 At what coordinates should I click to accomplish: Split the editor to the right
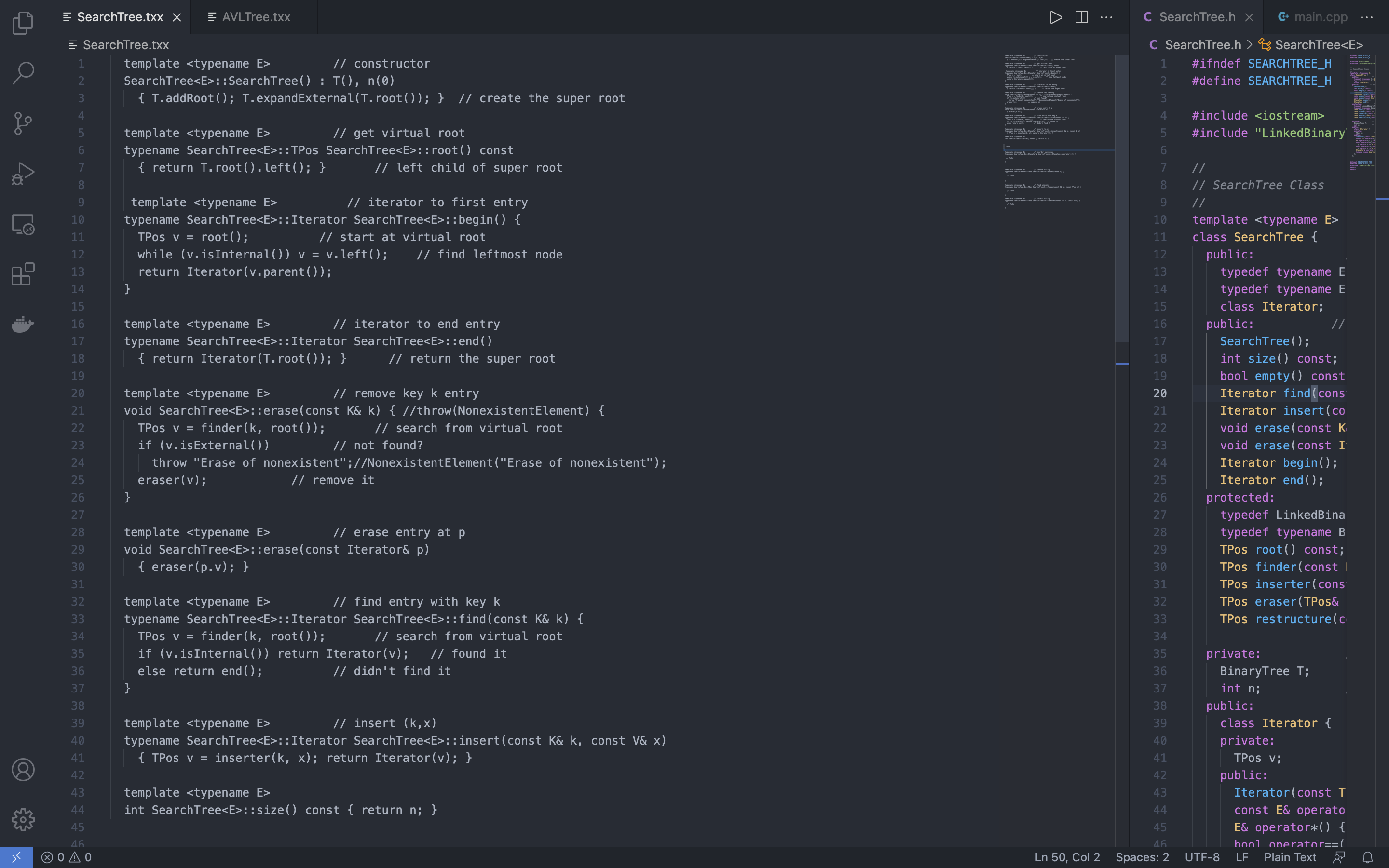(x=1081, y=17)
